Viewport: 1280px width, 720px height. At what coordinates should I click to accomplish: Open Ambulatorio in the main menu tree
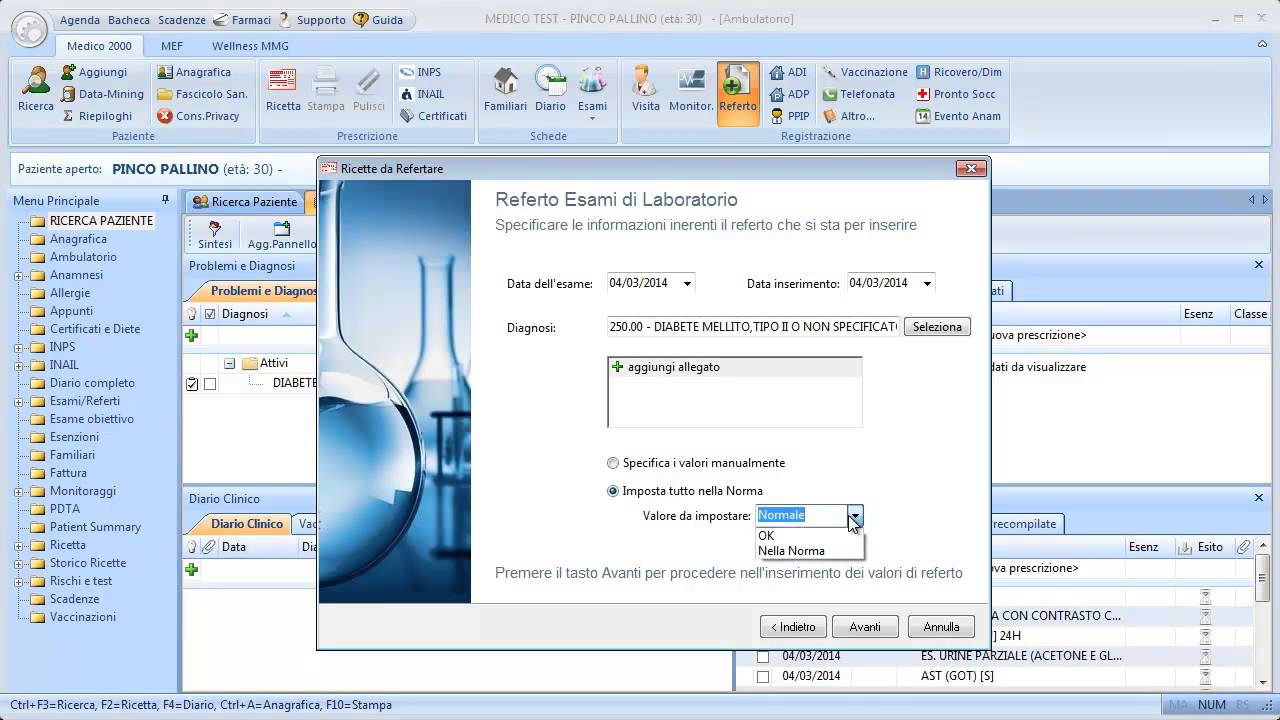[x=83, y=257]
